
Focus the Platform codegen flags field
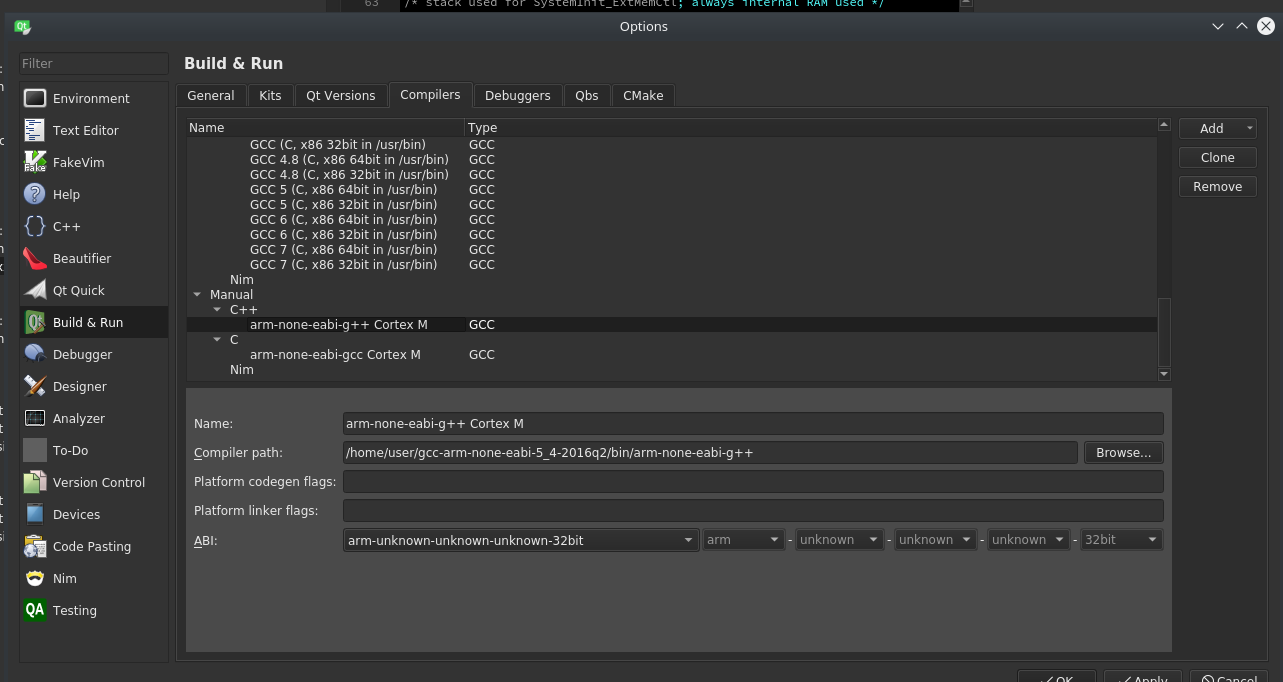point(753,481)
